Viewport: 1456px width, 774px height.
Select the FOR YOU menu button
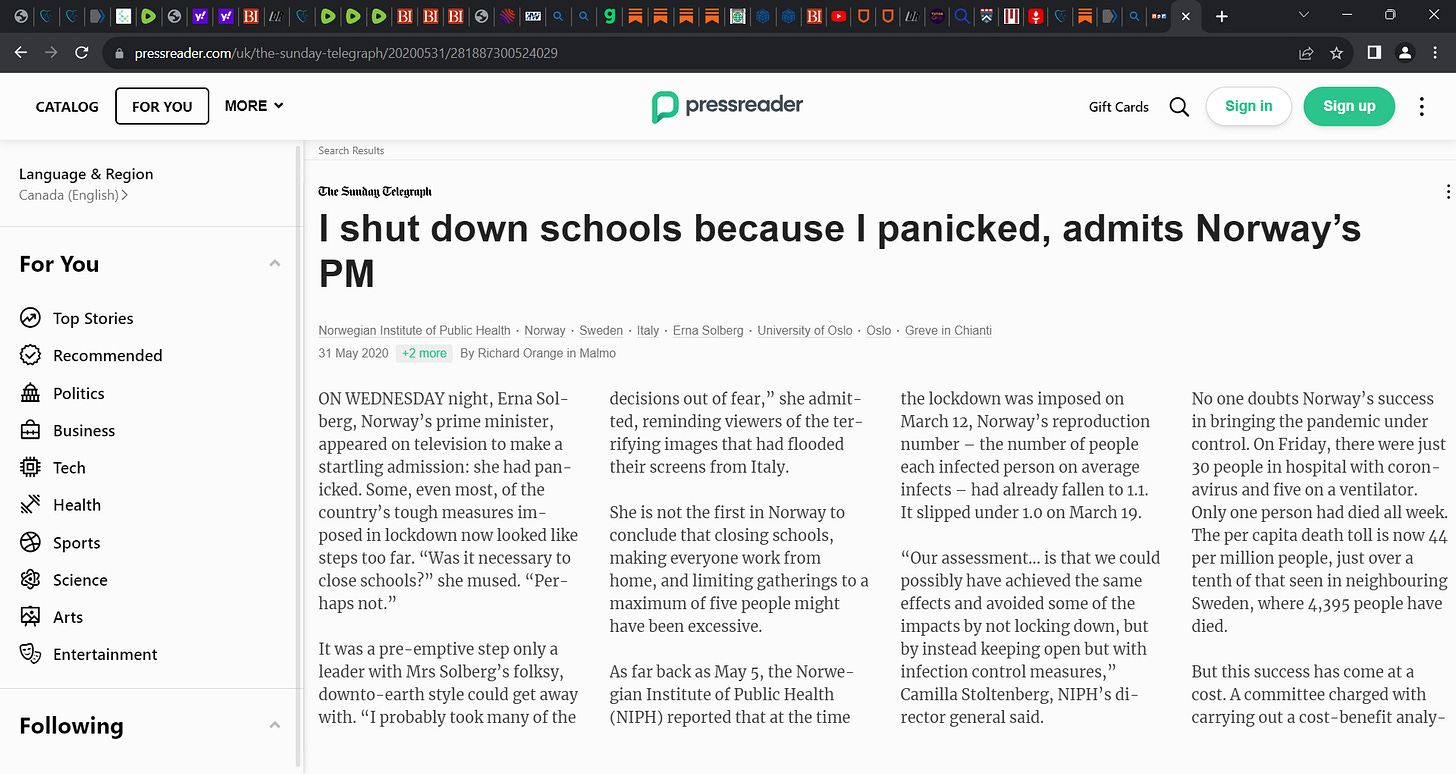162,106
